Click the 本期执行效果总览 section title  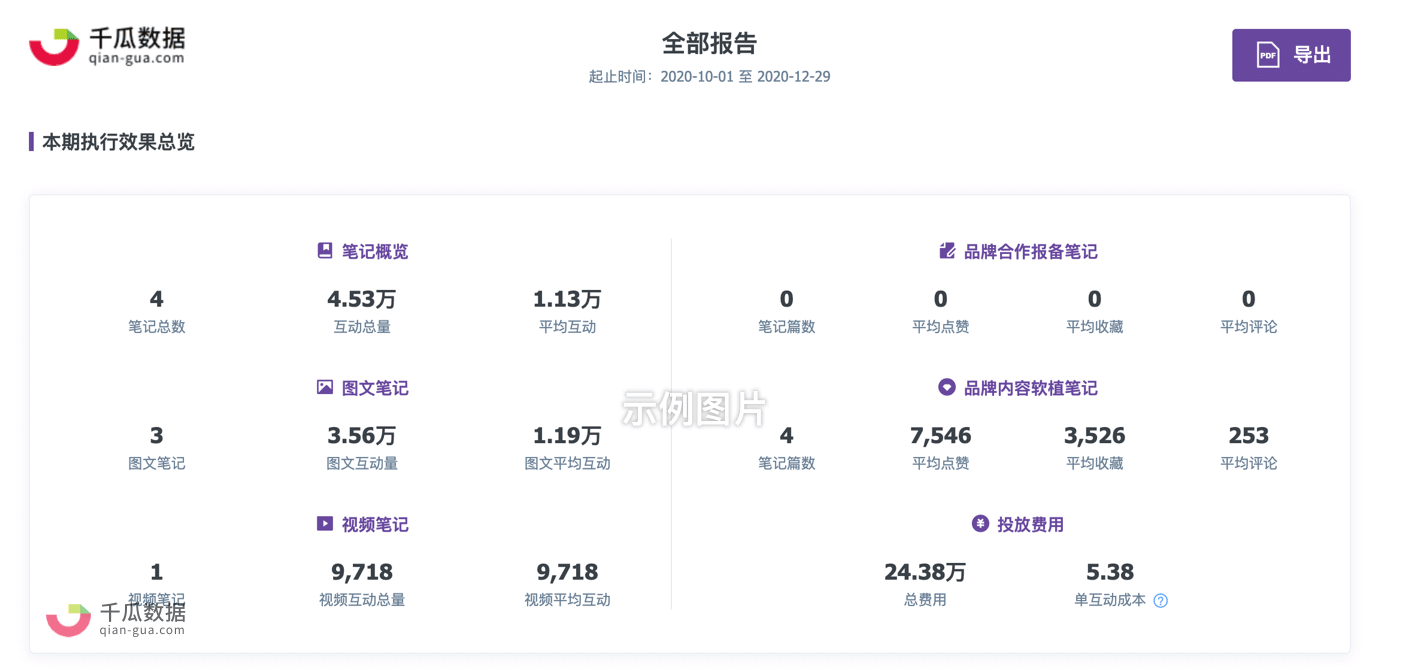coord(118,142)
